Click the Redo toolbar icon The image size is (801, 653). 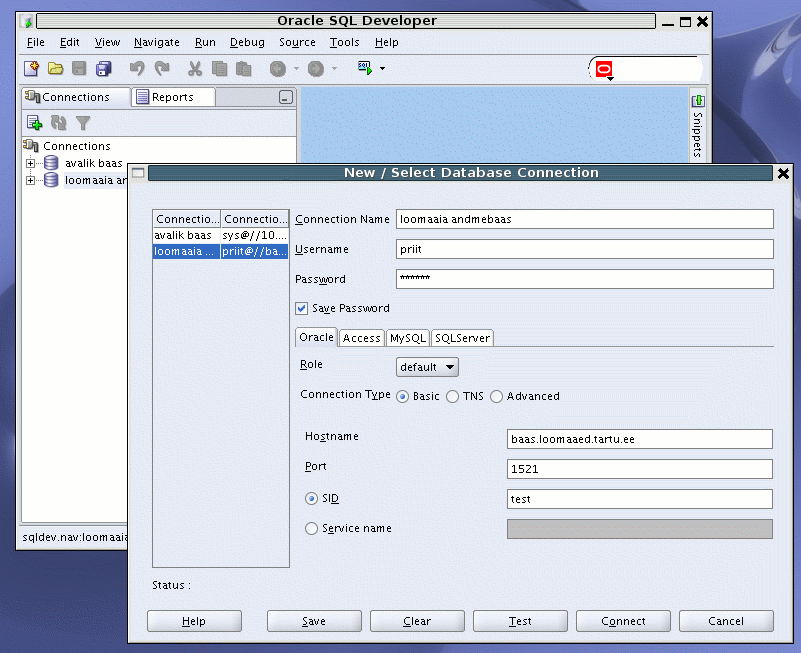(x=162, y=68)
